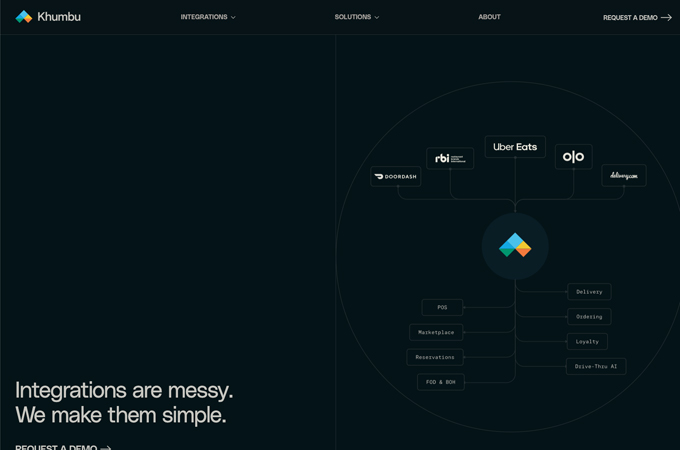
Task: Select the Loyalty node
Action: tap(587, 342)
